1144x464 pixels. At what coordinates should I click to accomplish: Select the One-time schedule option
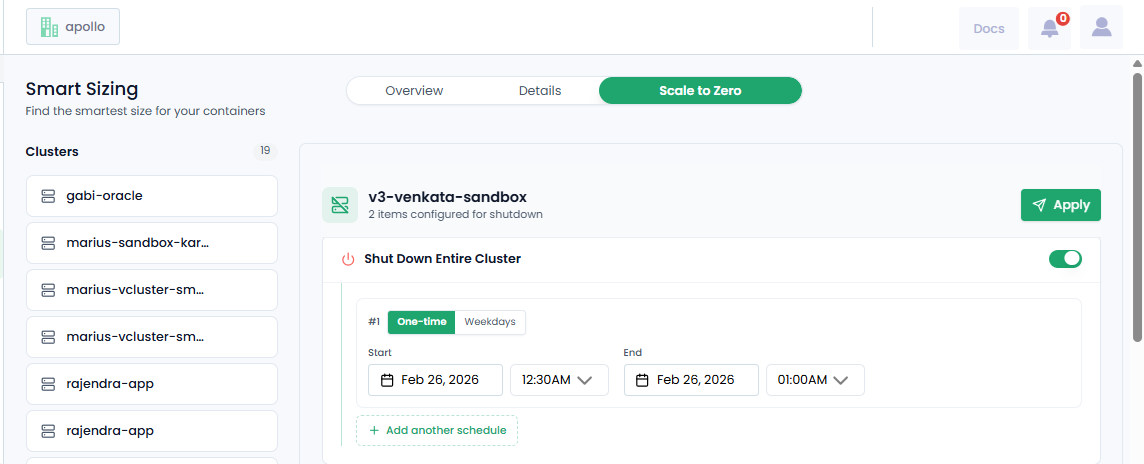coord(421,322)
